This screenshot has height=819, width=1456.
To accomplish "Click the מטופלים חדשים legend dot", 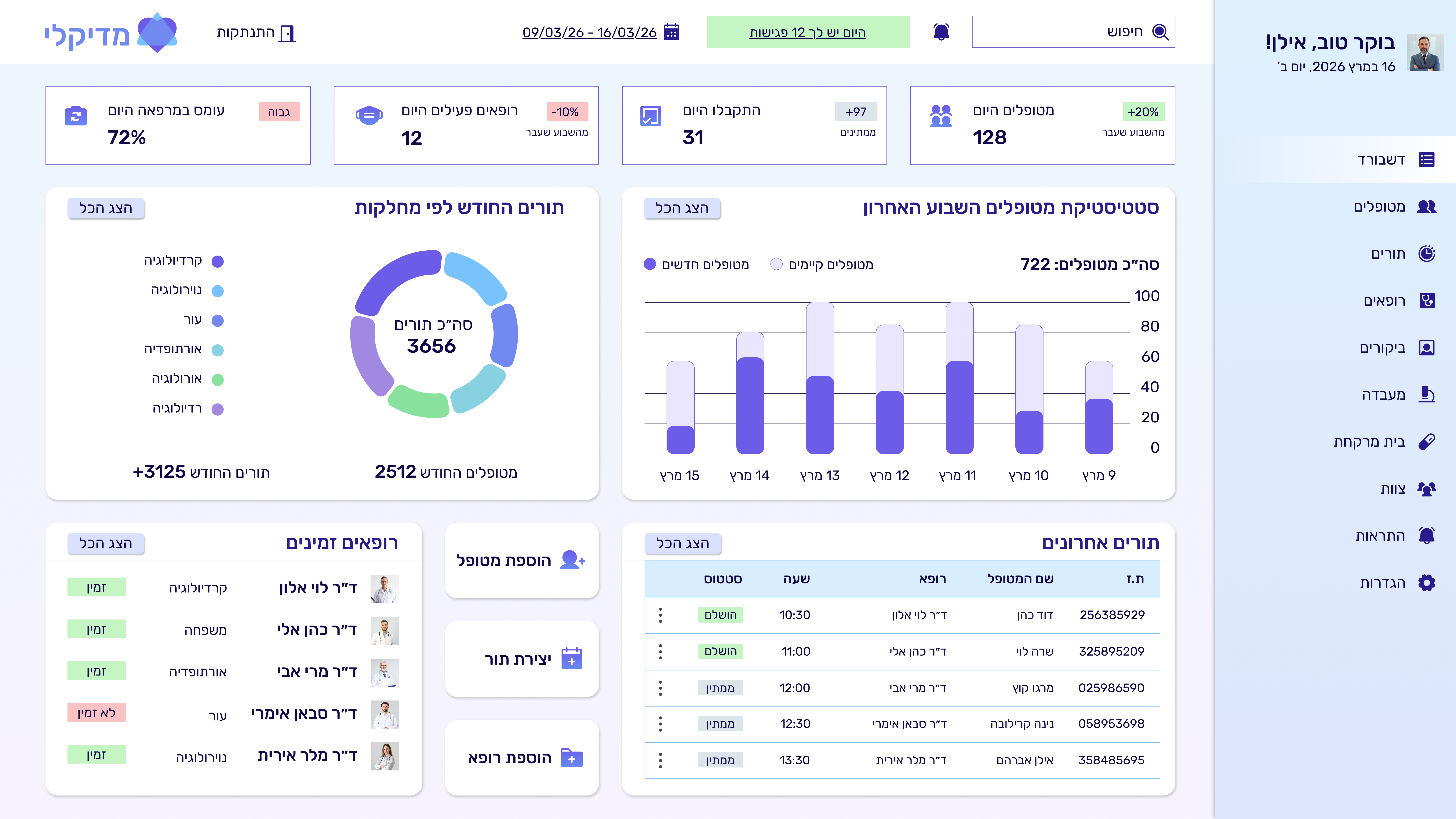I will tap(650, 264).
